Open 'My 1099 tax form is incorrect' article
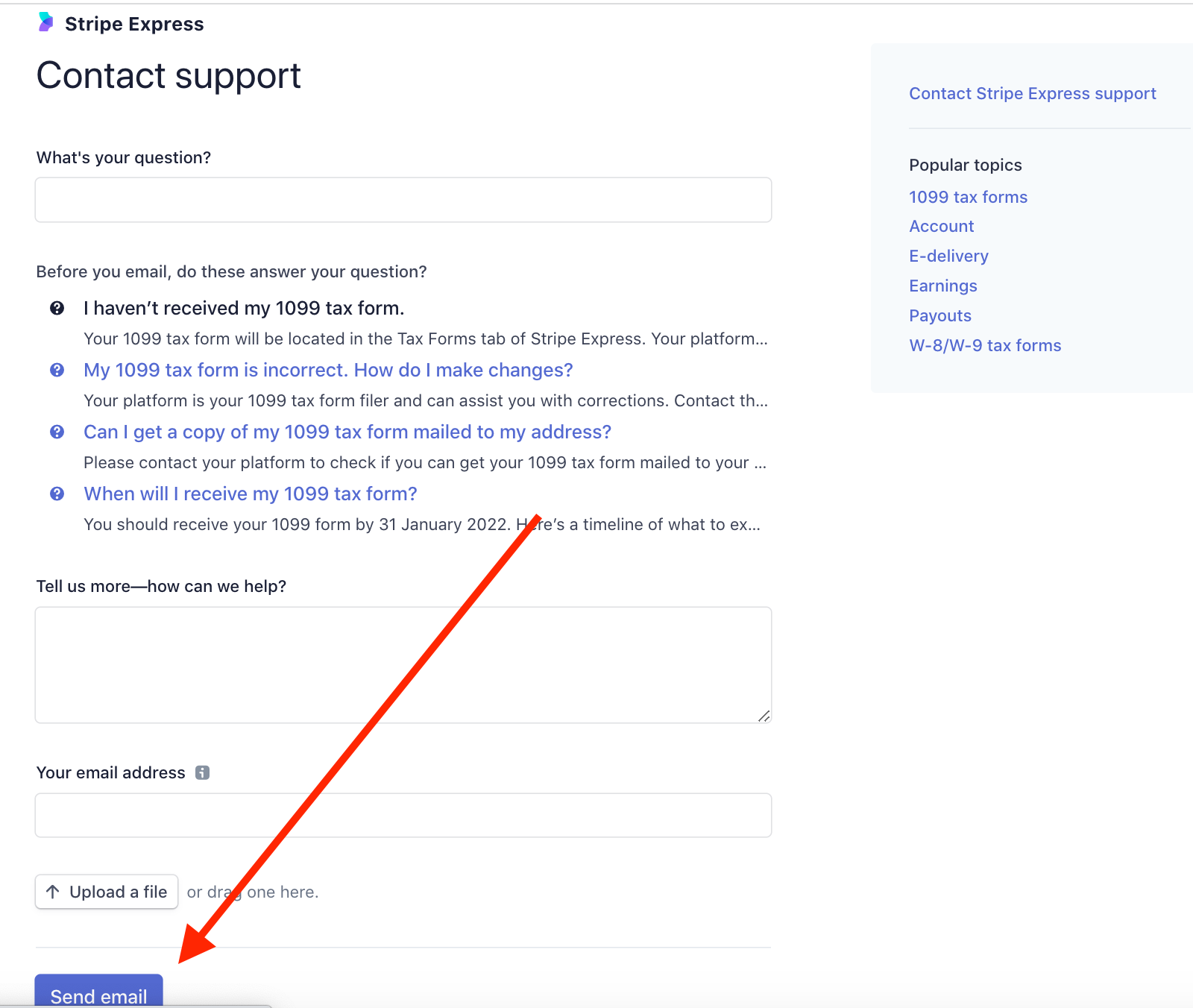This screenshot has width=1193, height=1008. click(328, 370)
